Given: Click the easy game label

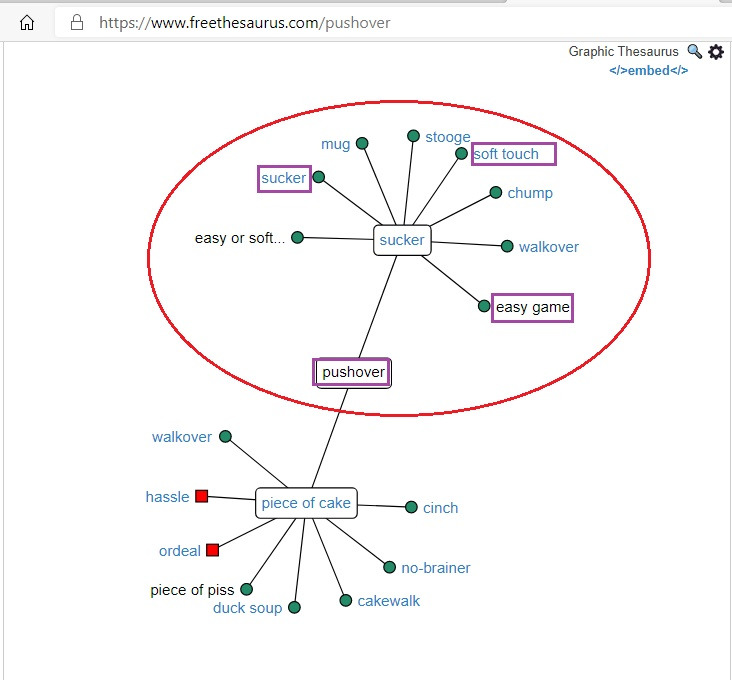Looking at the screenshot, I should pyautogui.click(x=533, y=308).
